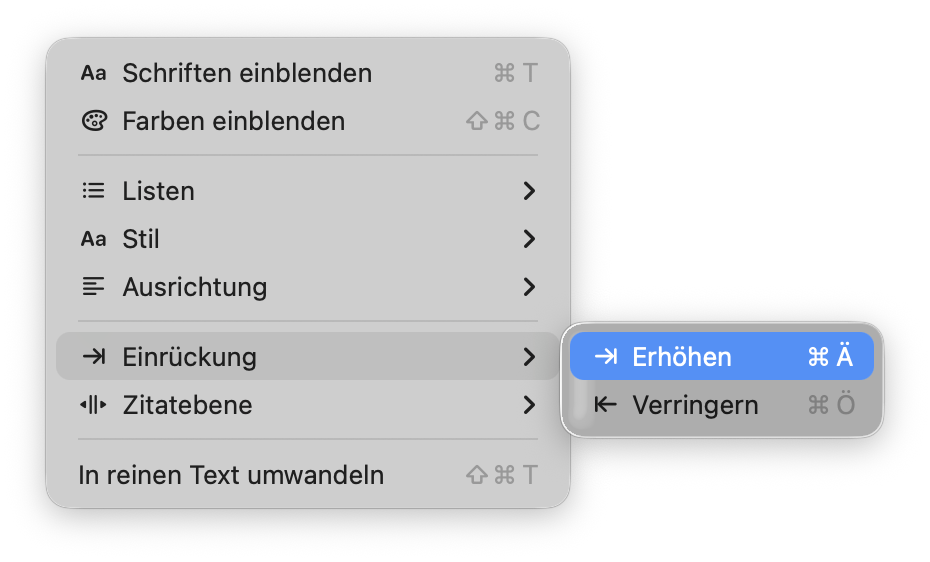Click the ⇧⌘T shortcut beside In reinen Text umwandeln
This screenshot has width=930, height=562.
tap(503, 475)
